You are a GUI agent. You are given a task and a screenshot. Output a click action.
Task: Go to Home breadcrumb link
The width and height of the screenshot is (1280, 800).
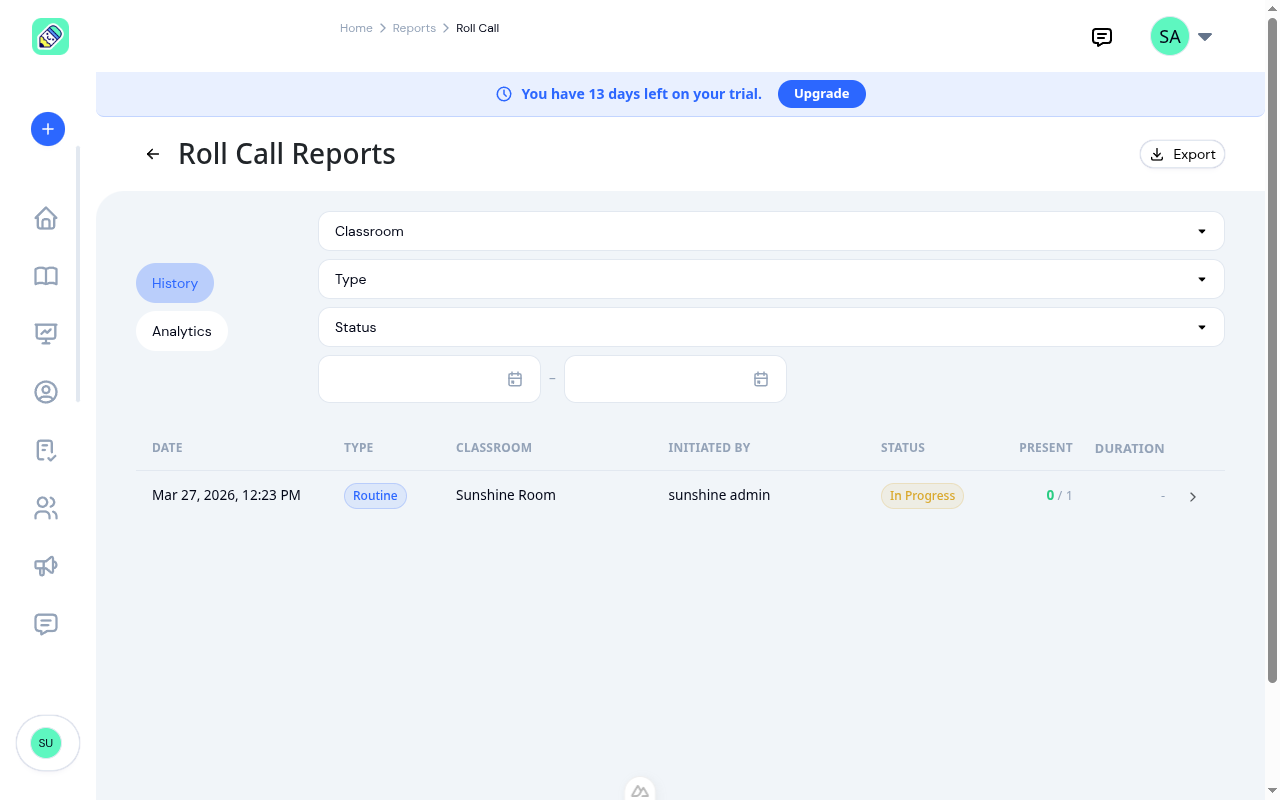point(356,28)
